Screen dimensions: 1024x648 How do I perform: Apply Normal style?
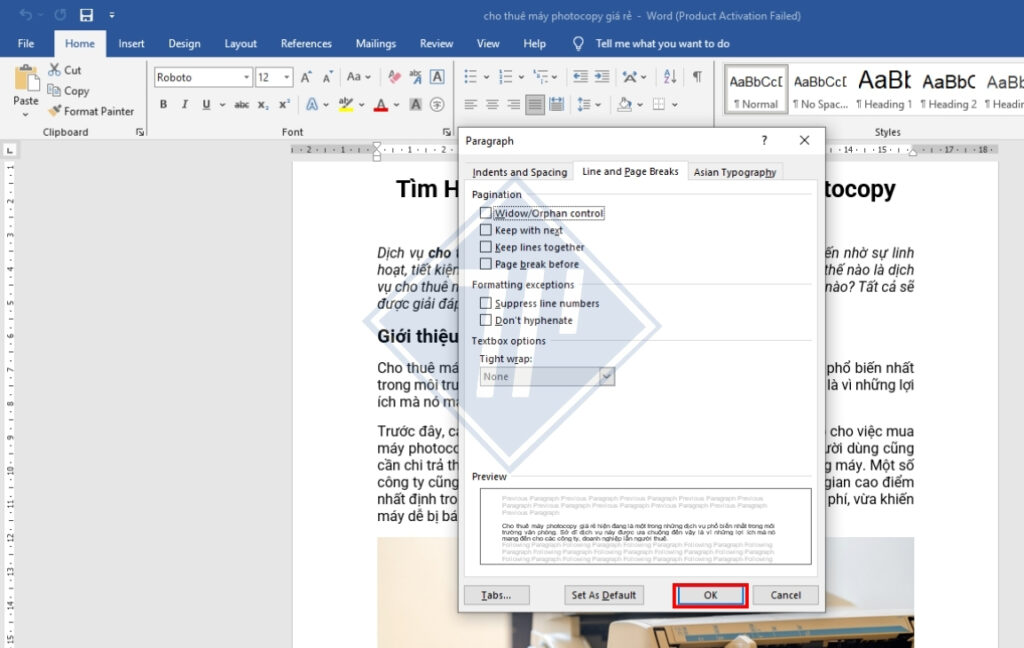click(x=756, y=90)
